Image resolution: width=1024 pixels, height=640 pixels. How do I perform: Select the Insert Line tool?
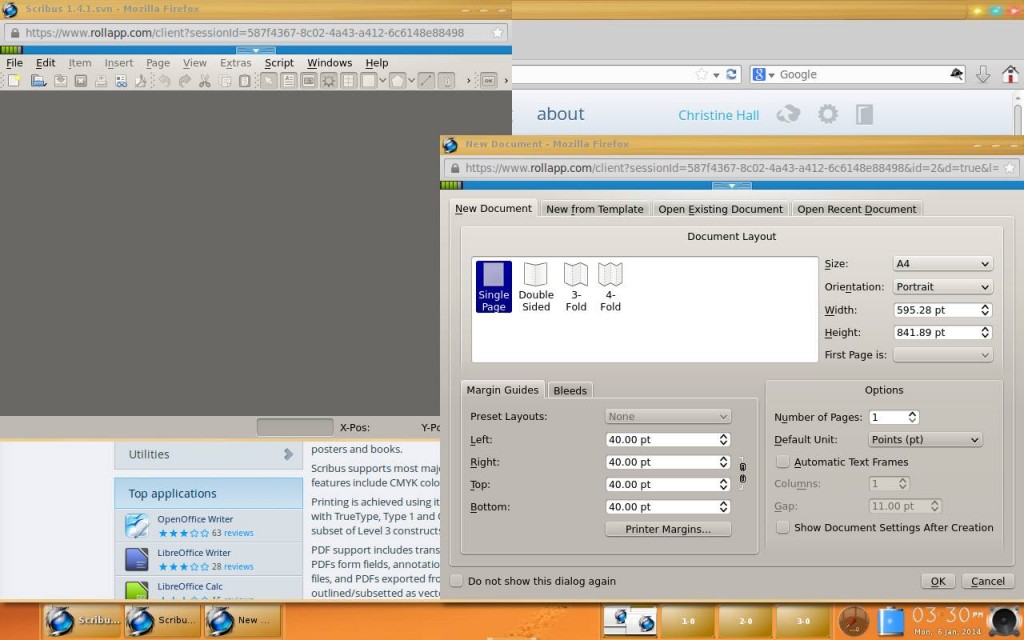(x=426, y=81)
